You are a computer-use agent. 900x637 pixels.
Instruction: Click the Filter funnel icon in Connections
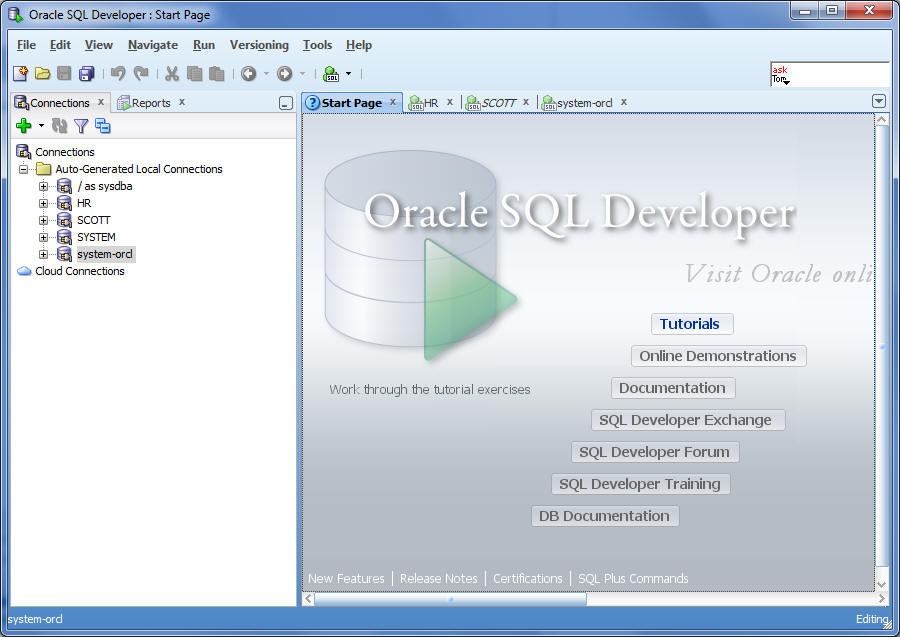click(x=81, y=126)
